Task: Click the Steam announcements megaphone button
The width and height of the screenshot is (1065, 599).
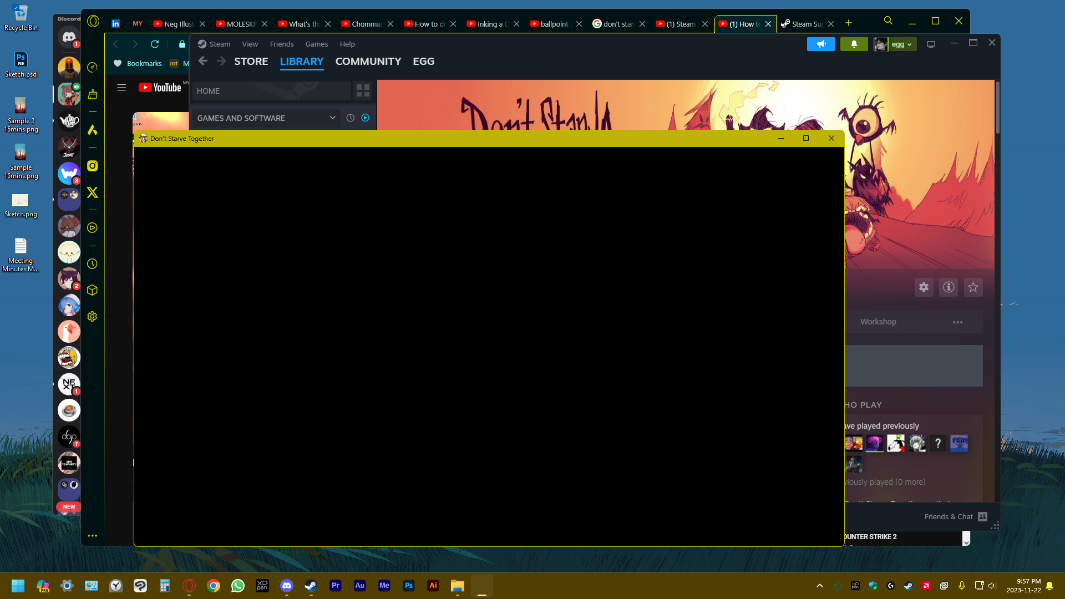Action: [x=820, y=44]
